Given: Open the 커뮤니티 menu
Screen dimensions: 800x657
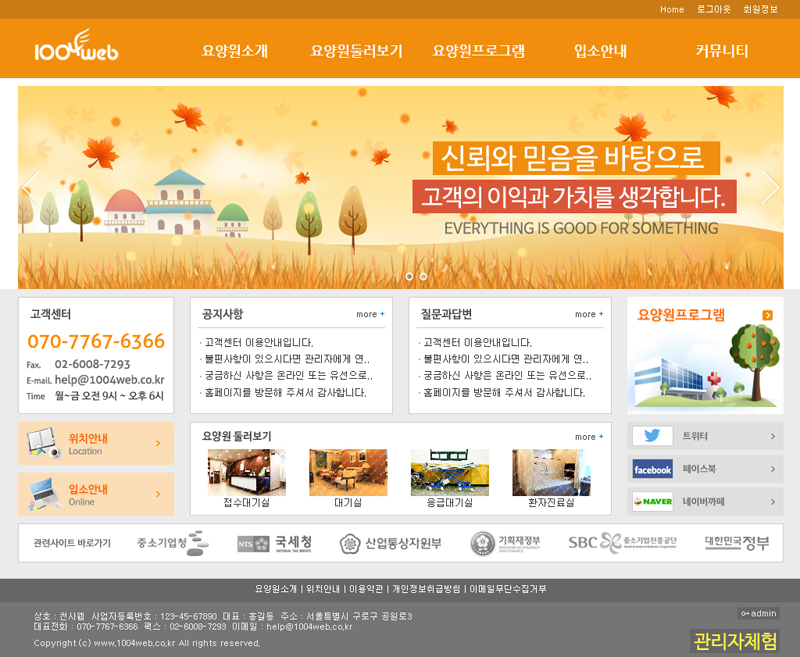Looking at the screenshot, I should pos(722,51).
